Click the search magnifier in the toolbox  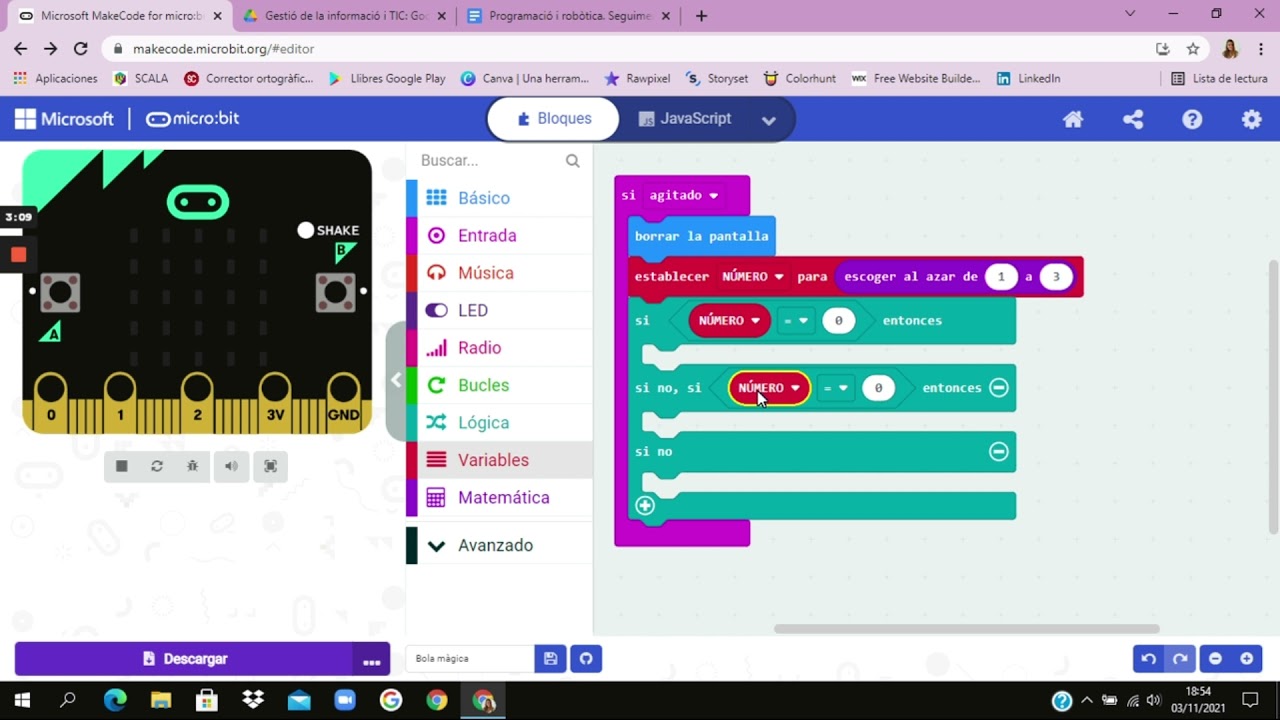(572, 160)
